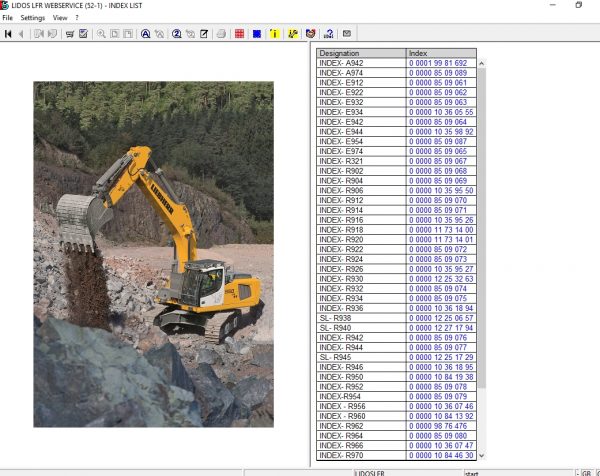Open the checklist order form icon

click(x=83, y=34)
